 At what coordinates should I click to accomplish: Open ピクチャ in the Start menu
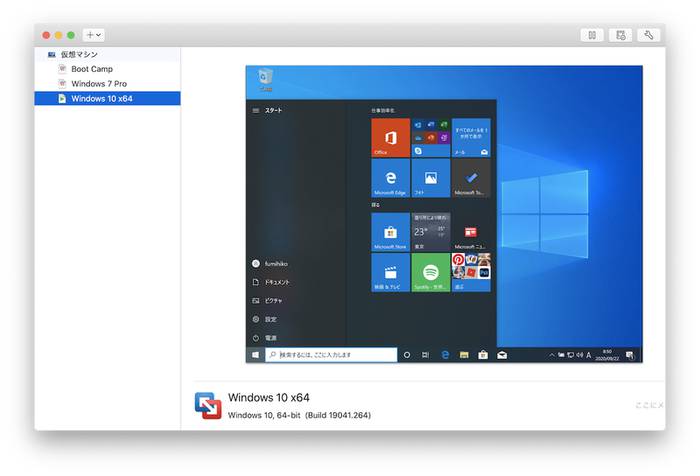pyautogui.click(x=267, y=301)
